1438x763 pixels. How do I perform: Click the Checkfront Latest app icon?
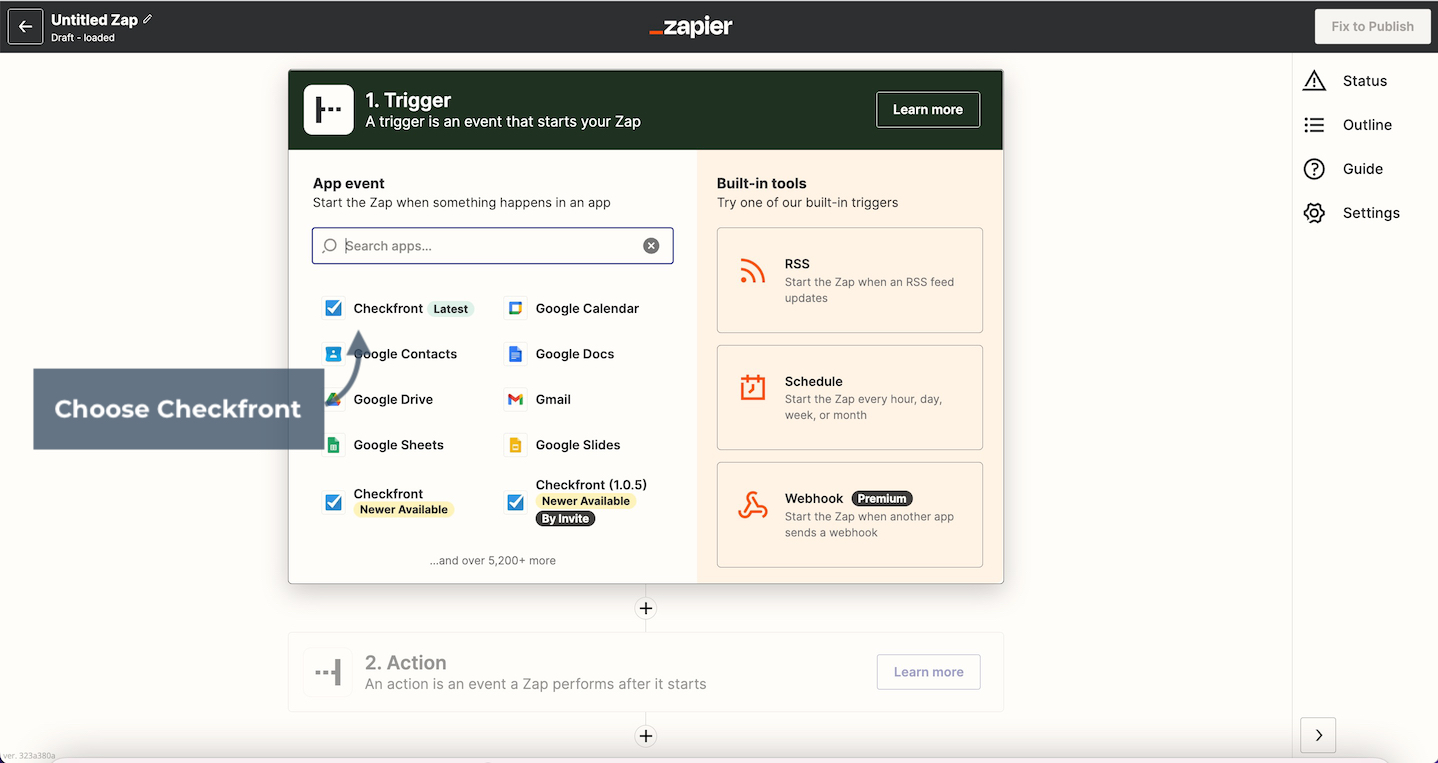coord(334,308)
